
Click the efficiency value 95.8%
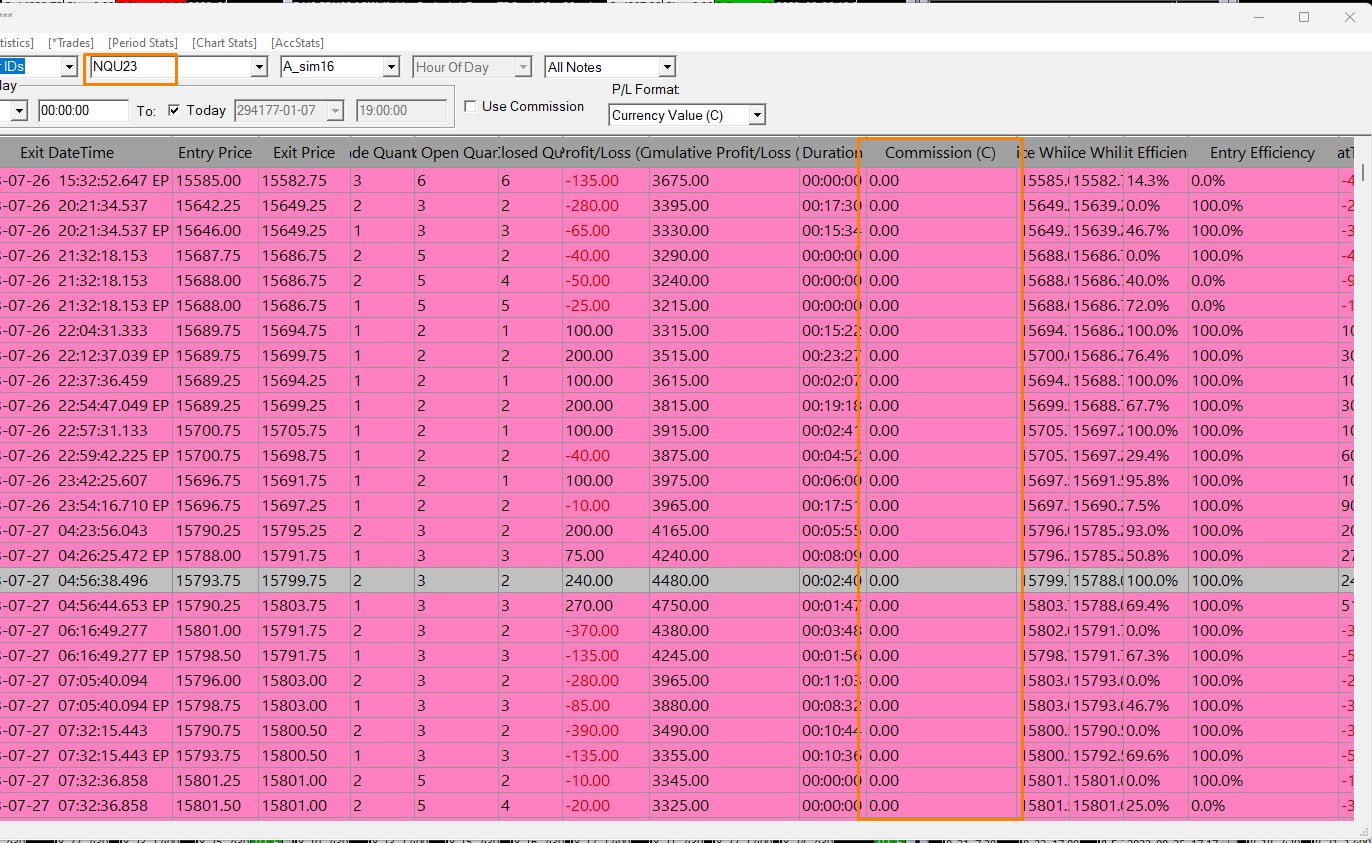point(1148,481)
